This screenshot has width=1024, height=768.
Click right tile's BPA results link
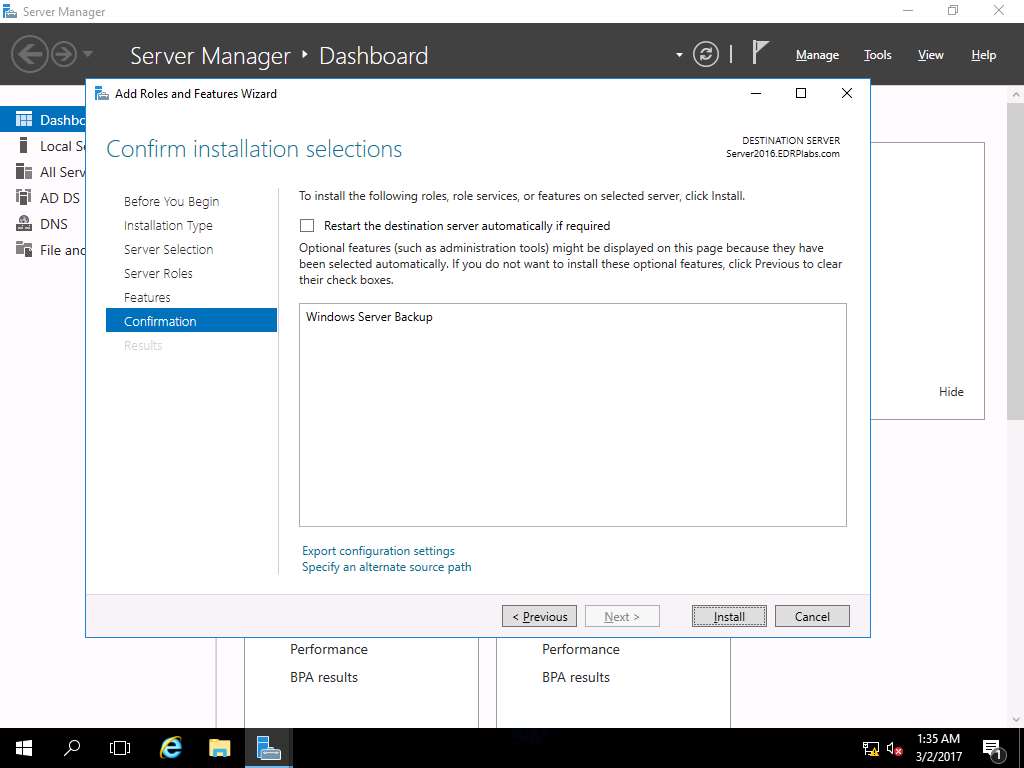[x=575, y=677]
